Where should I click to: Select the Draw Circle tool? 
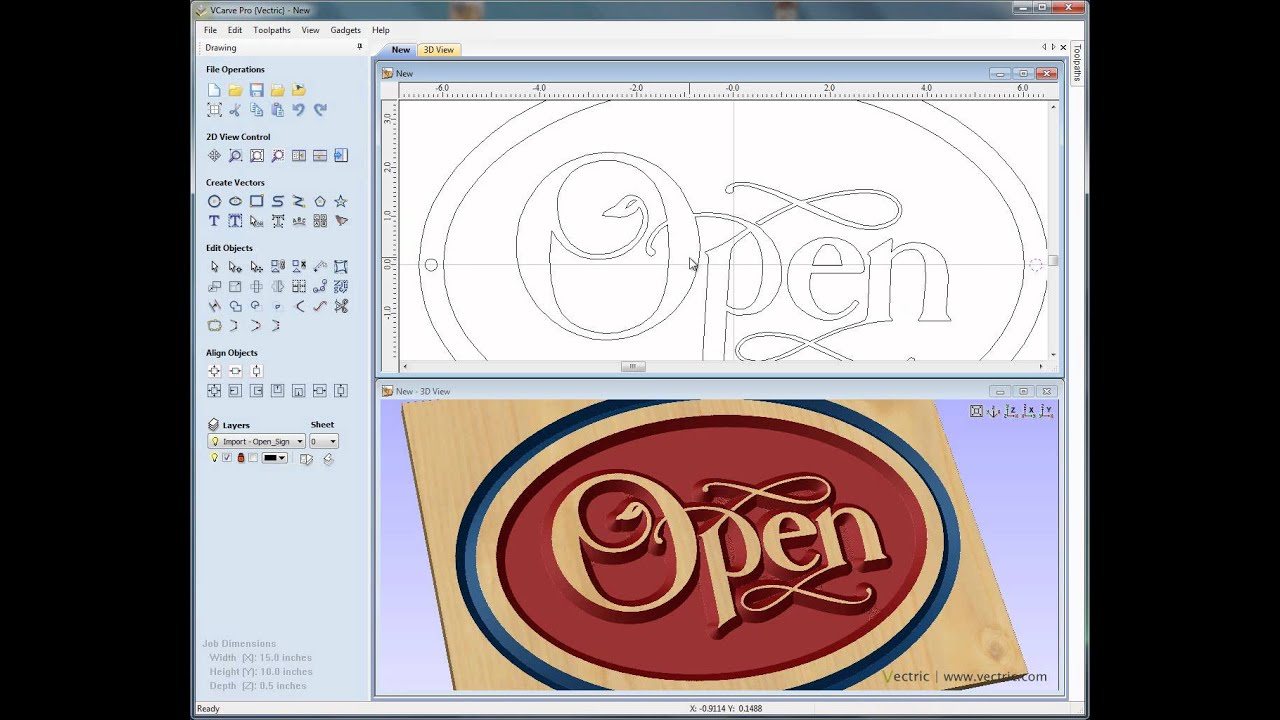pyautogui.click(x=214, y=201)
